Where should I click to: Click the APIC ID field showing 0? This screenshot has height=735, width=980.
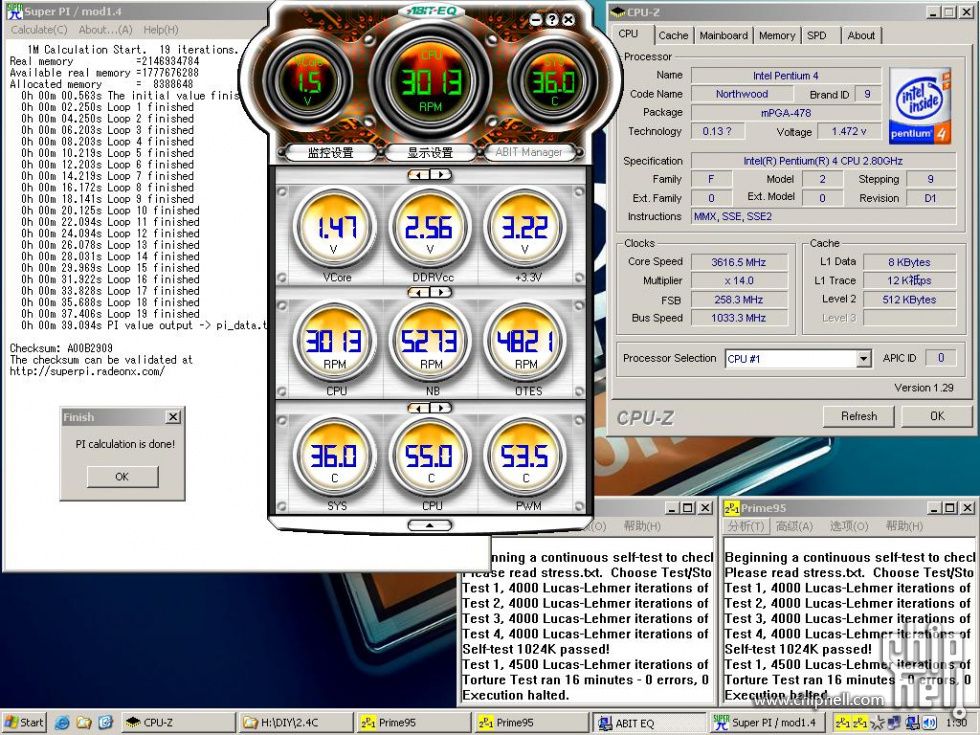[941, 358]
